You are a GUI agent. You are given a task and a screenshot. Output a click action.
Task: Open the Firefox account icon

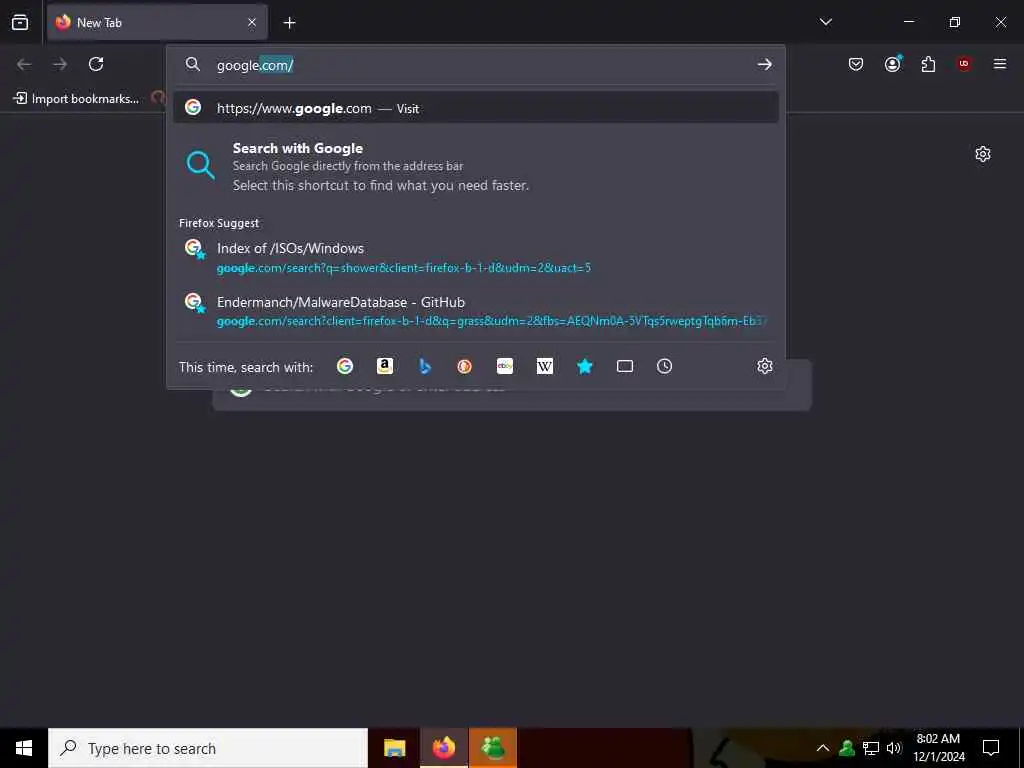tap(892, 64)
